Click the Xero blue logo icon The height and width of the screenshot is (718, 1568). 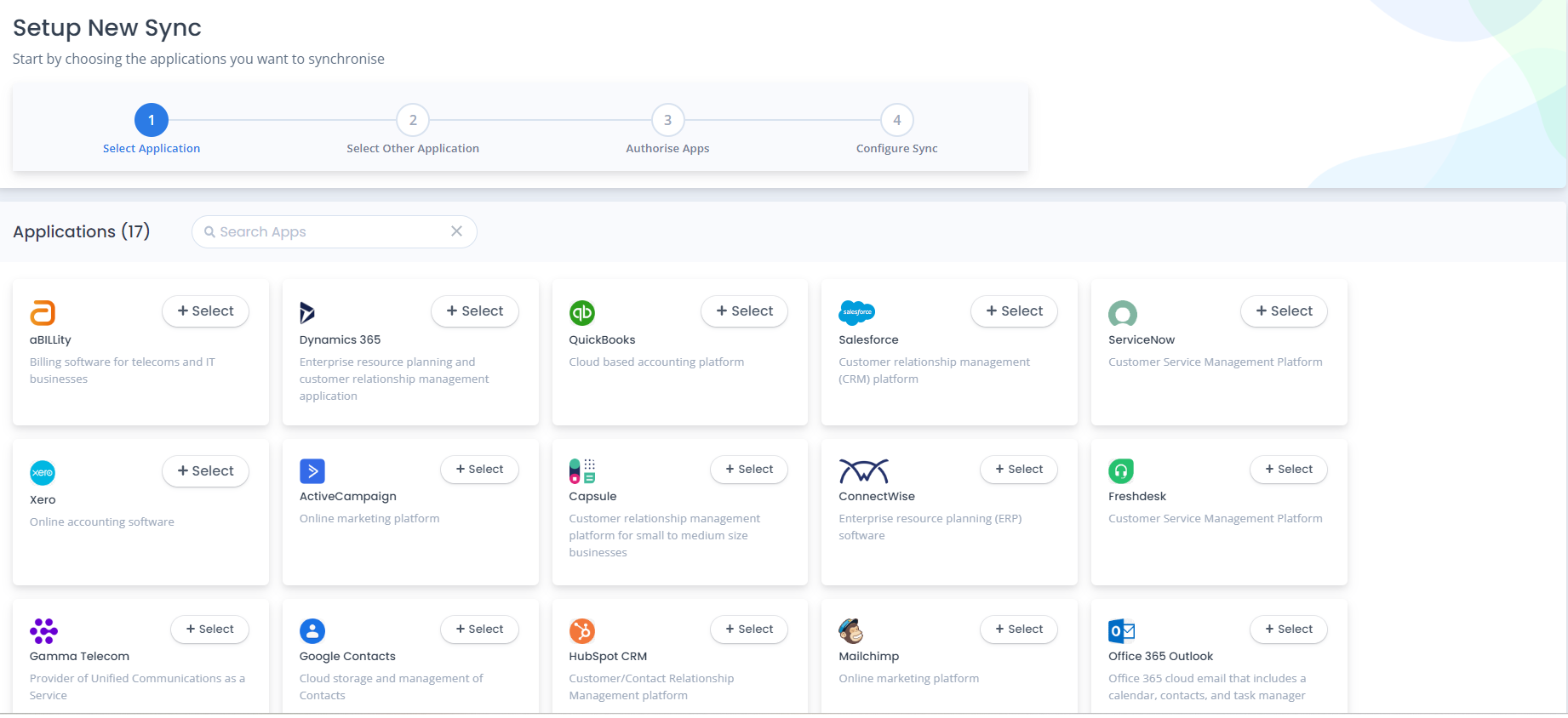click(43, 472)
